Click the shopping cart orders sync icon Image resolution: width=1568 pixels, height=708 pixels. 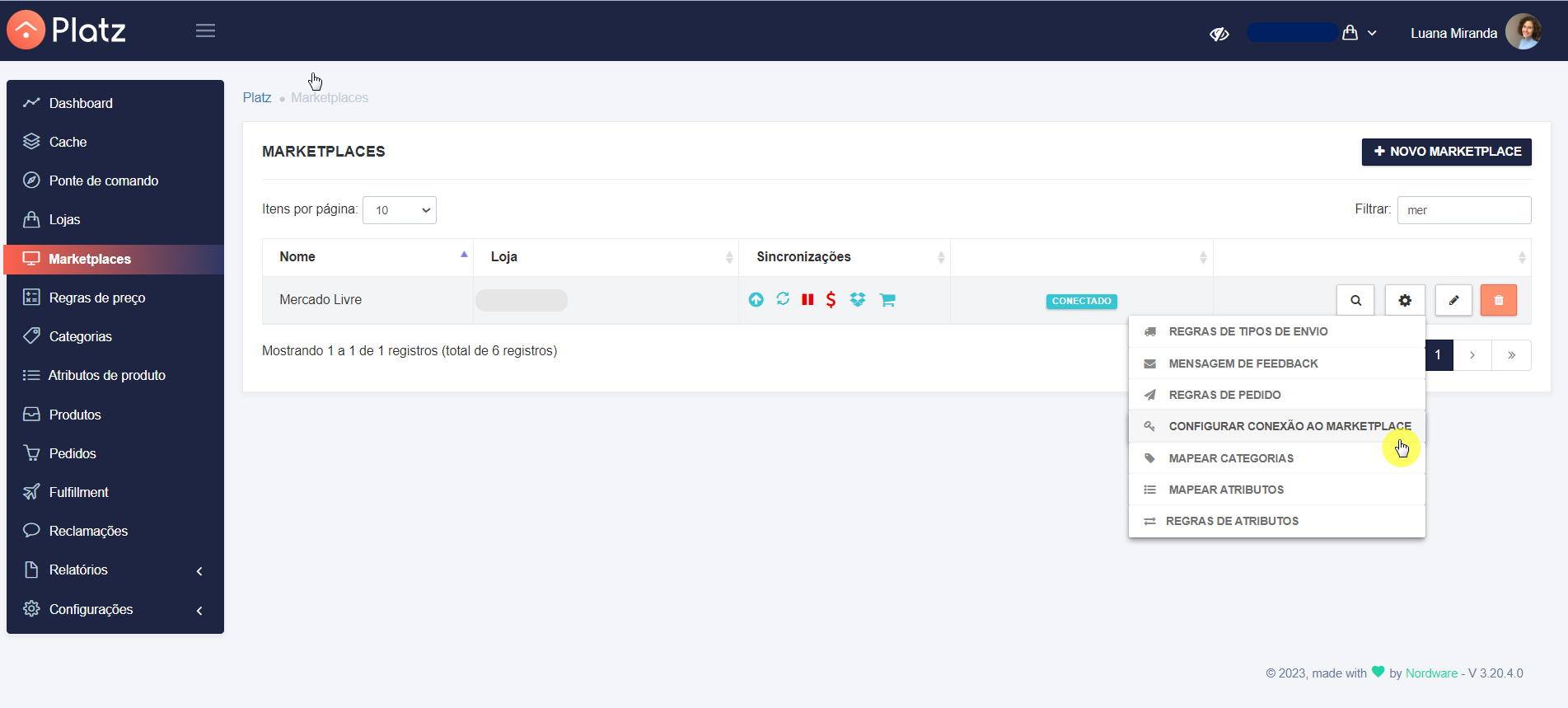coord(887,300)
